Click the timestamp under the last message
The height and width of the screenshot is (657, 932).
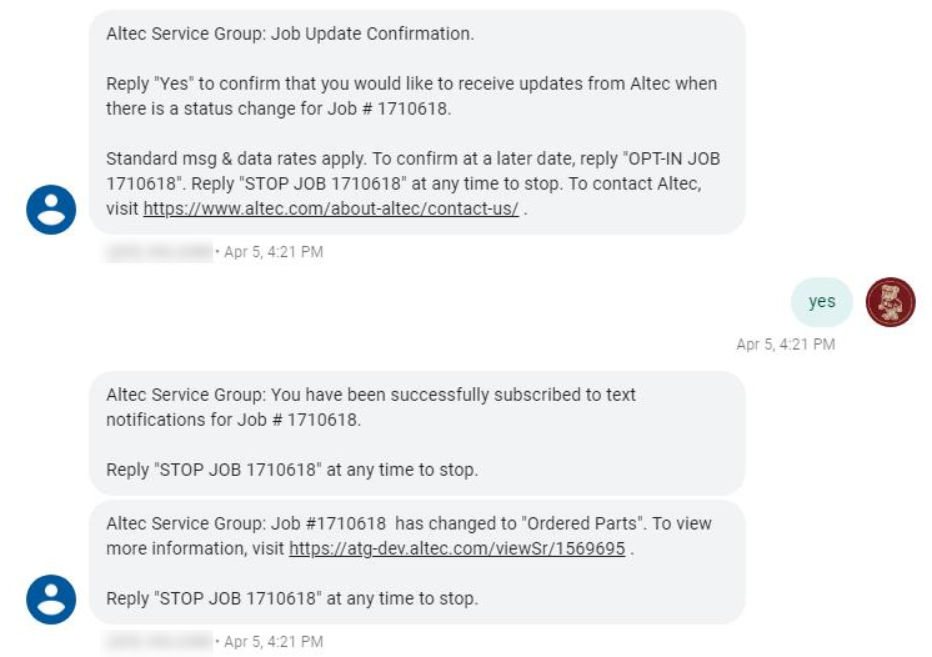point(273,642)
